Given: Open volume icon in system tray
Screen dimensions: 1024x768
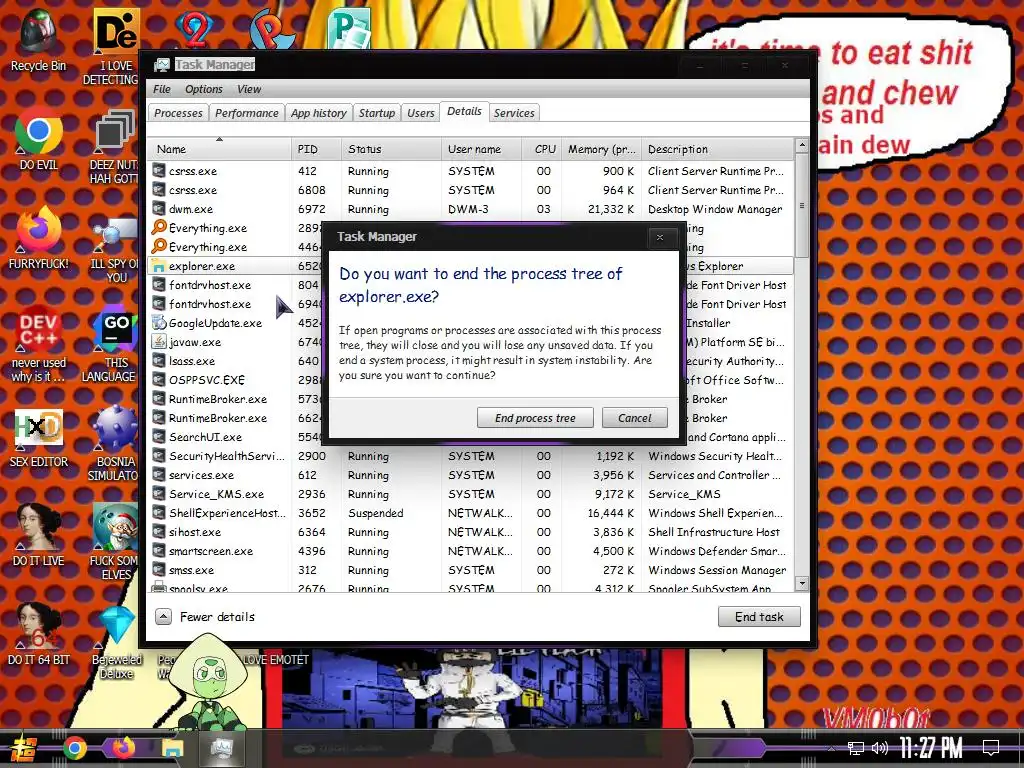Looking at the screenshot, I should 880,748.
